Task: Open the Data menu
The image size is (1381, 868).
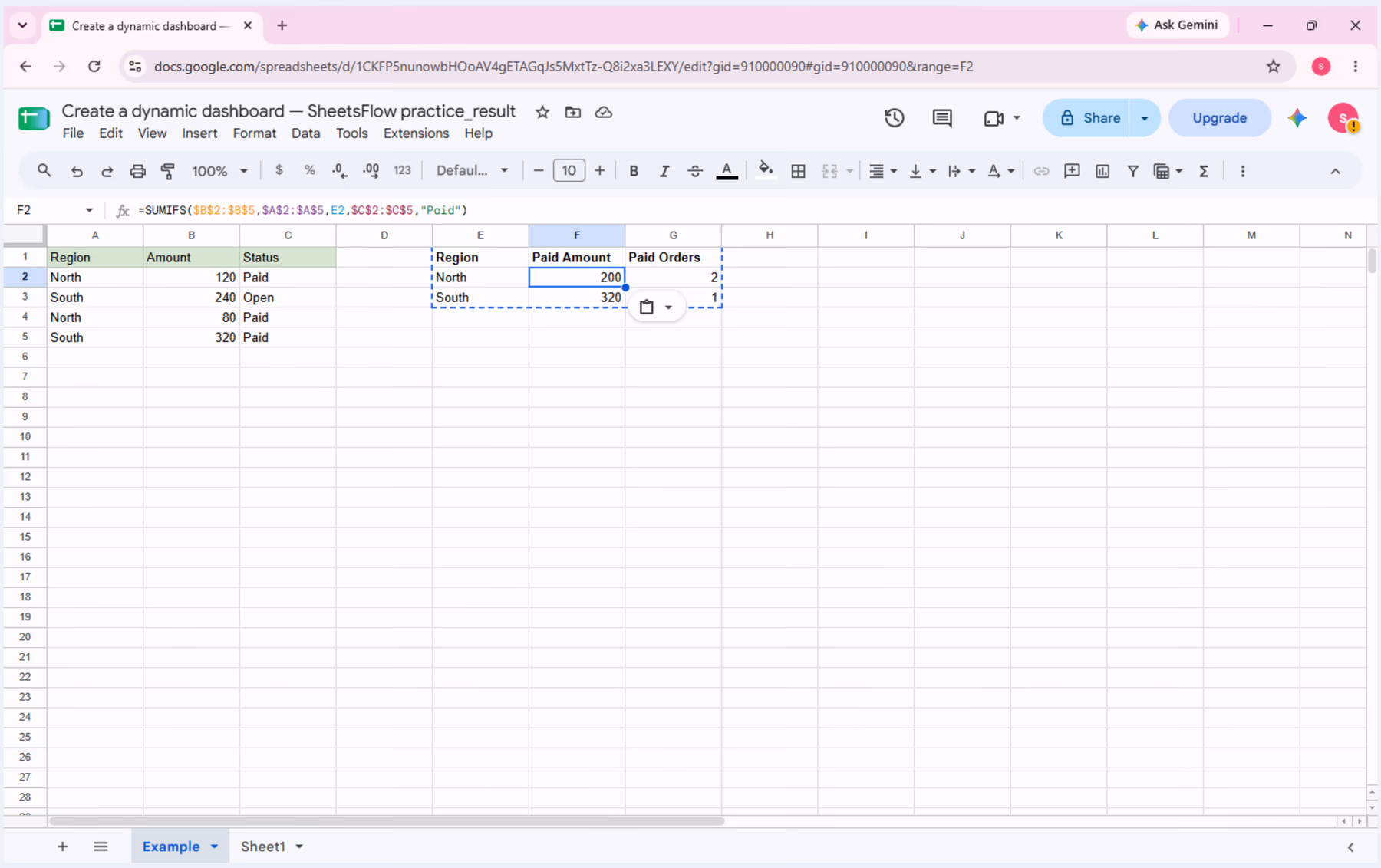Action: (305, 133)
